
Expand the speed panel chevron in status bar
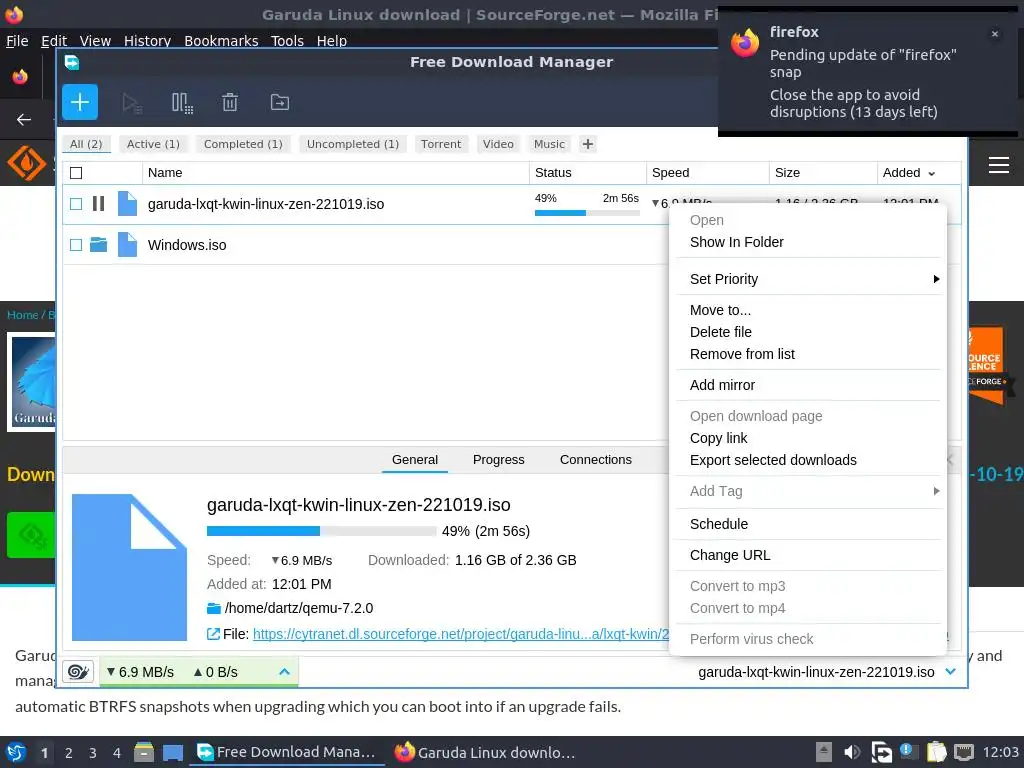[284, 671]
